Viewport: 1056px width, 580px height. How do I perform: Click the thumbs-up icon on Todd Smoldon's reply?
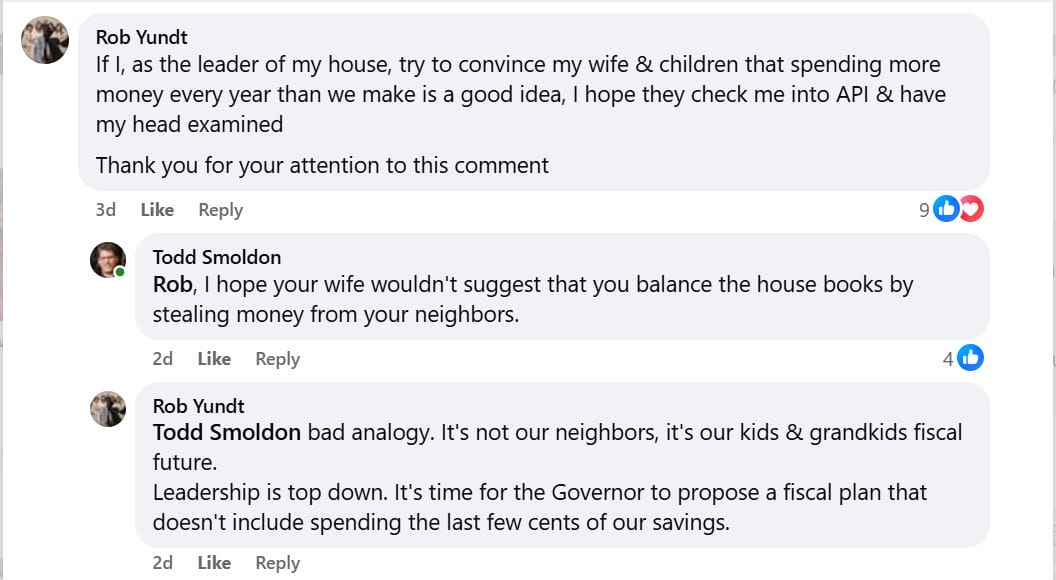click(970, 358)
